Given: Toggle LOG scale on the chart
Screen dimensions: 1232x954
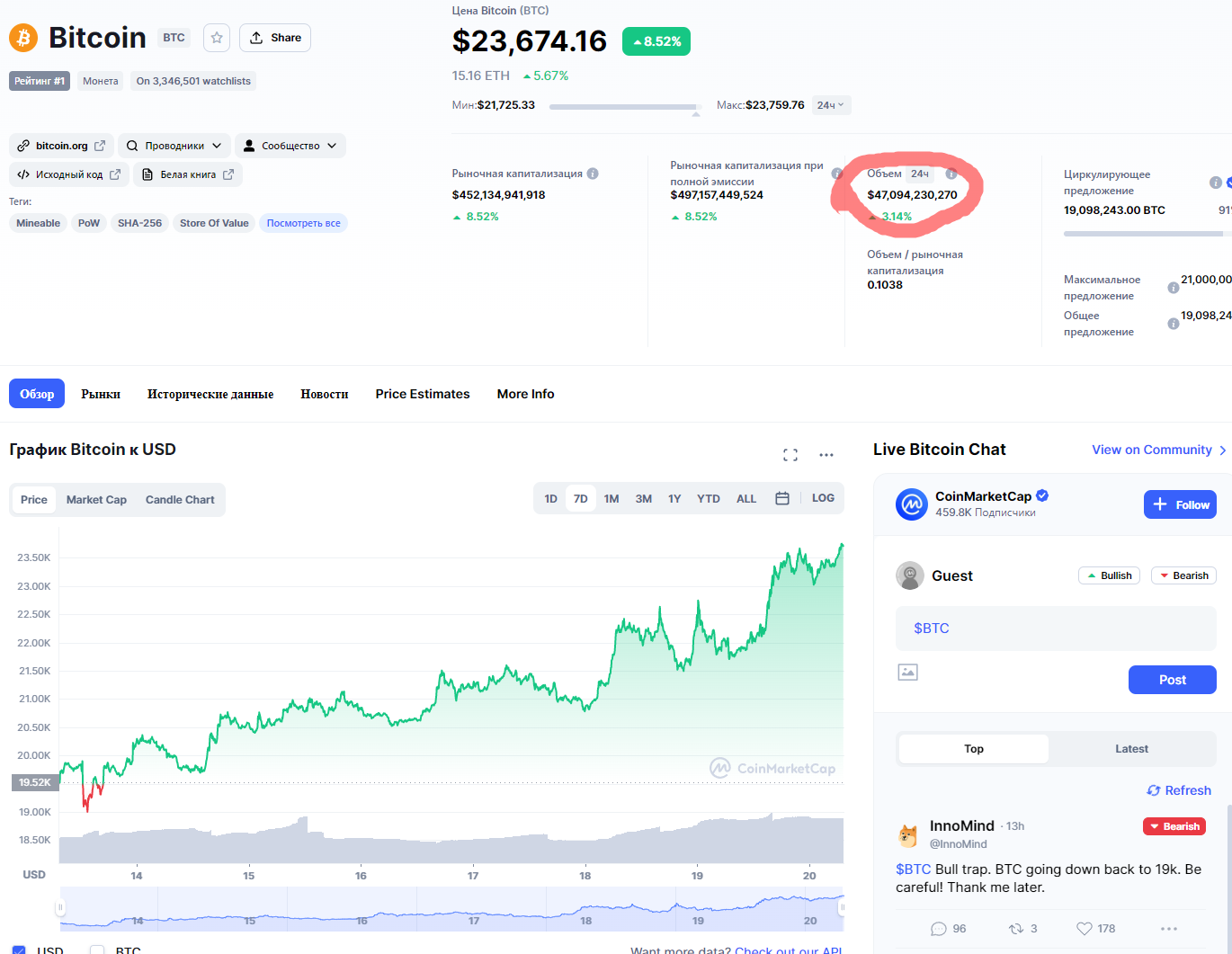Looking at the screenshot, I should click(x=823, y=498).
